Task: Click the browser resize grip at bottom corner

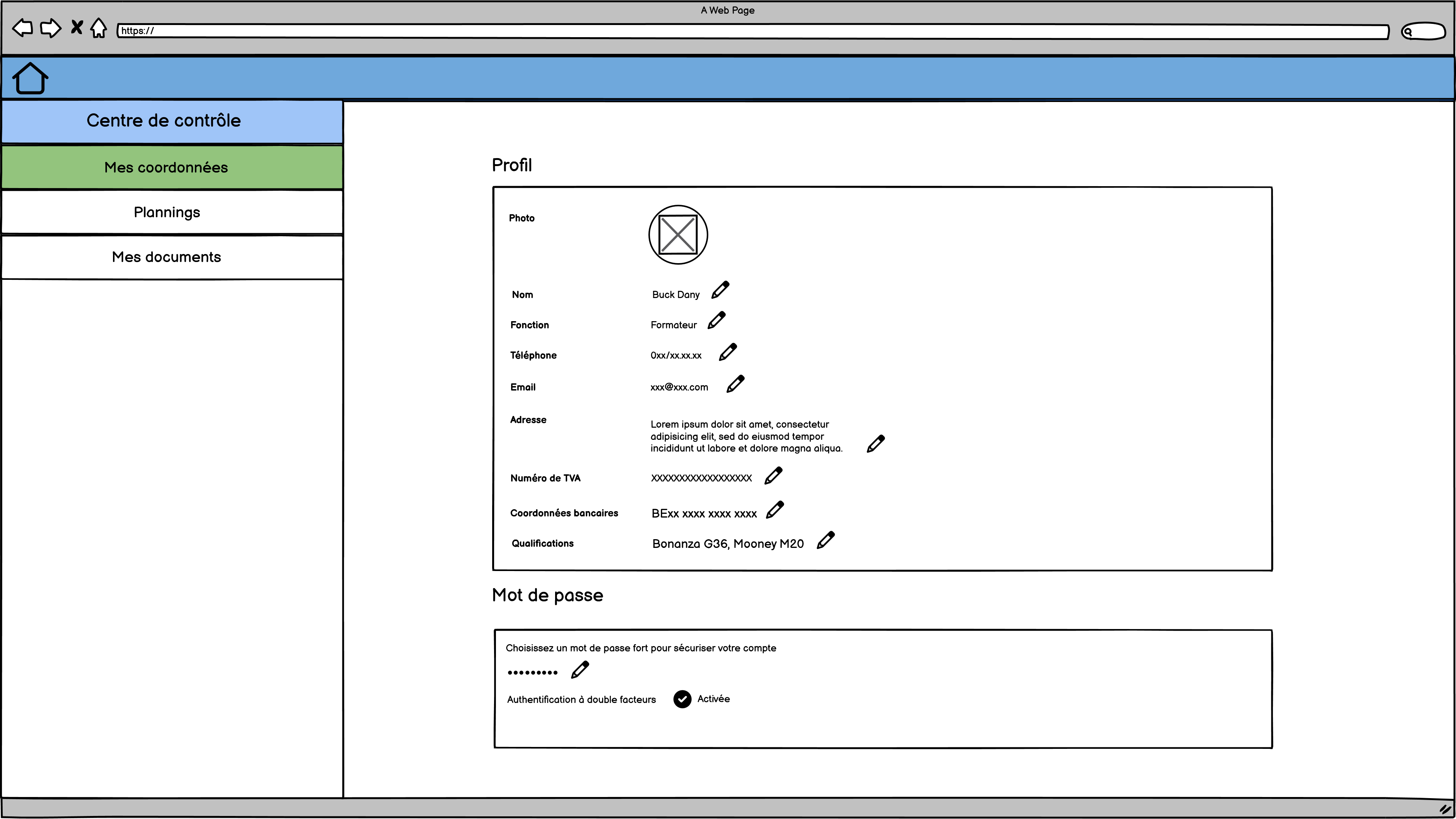Action: (x=1445, y=809)
